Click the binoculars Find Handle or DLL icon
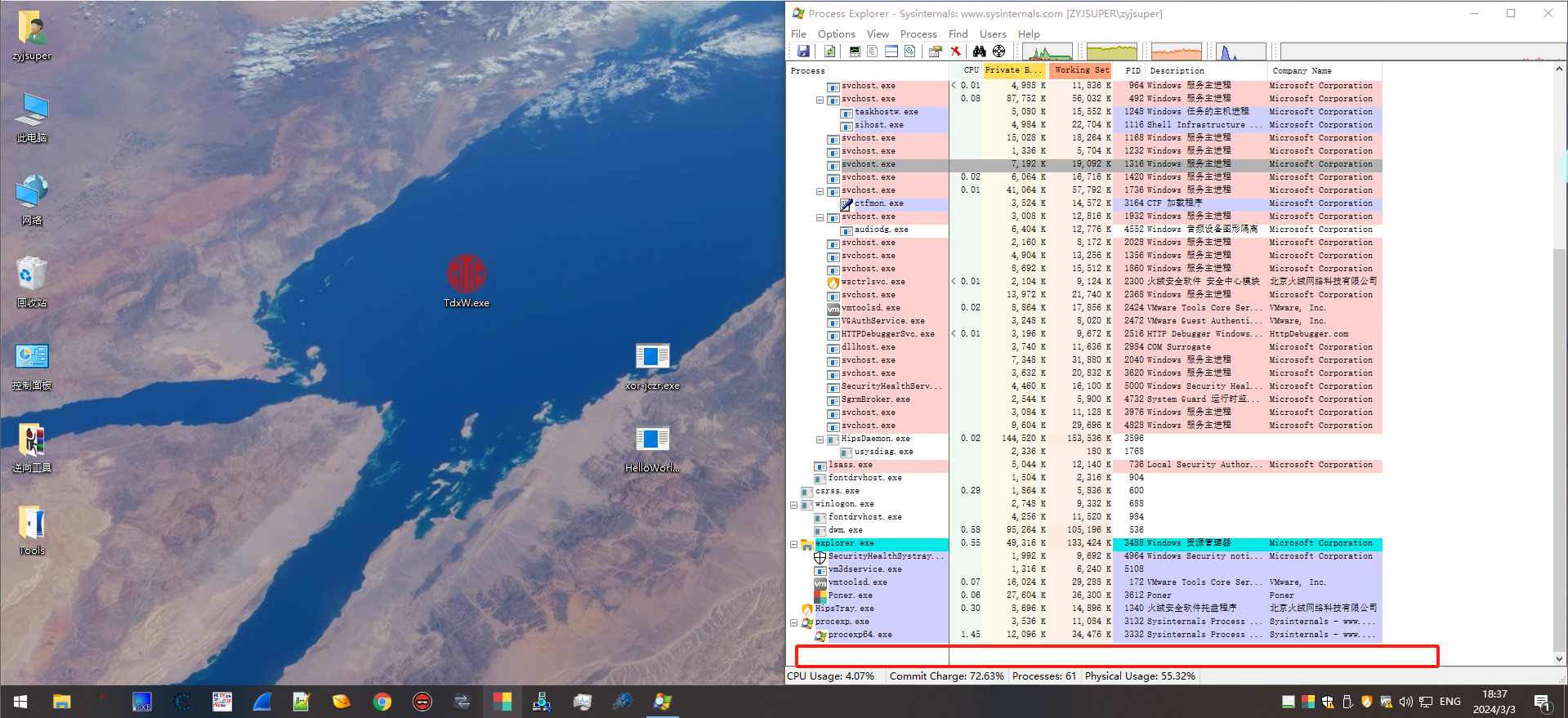Image resolution: width=1568 pixels, height=718 pixels. tap(979, 51)
